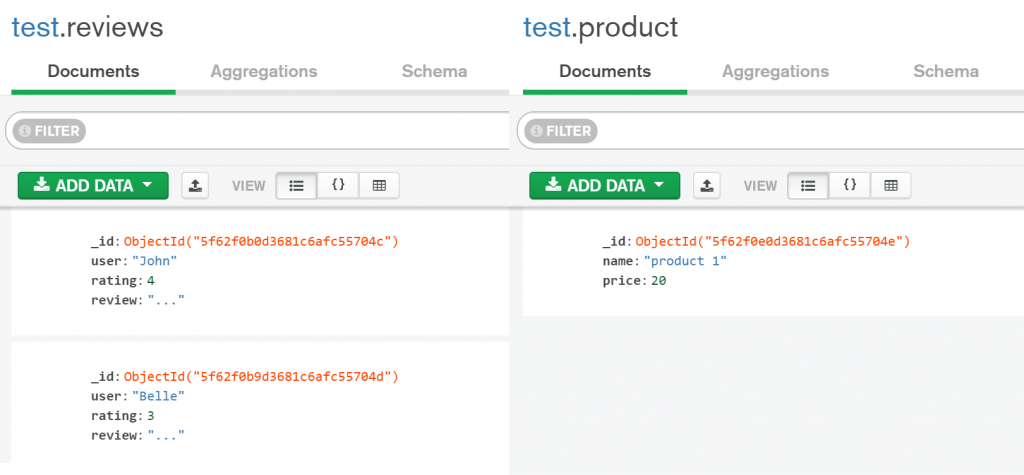Screen dimensions: 1024x475
Task: Switch reviews to list view
Action: 296,185
